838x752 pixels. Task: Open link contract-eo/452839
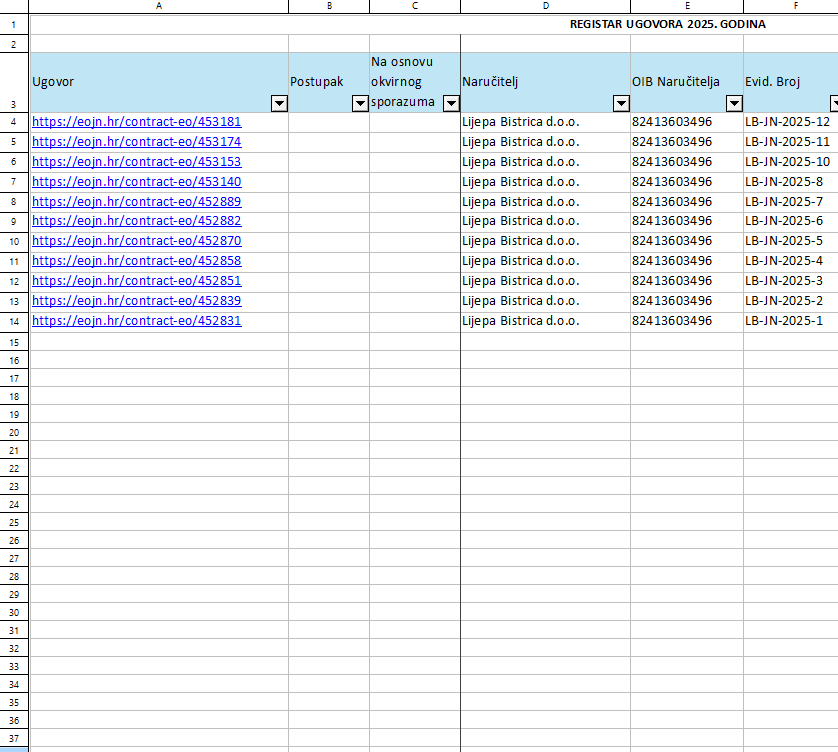tap(137, 300)
